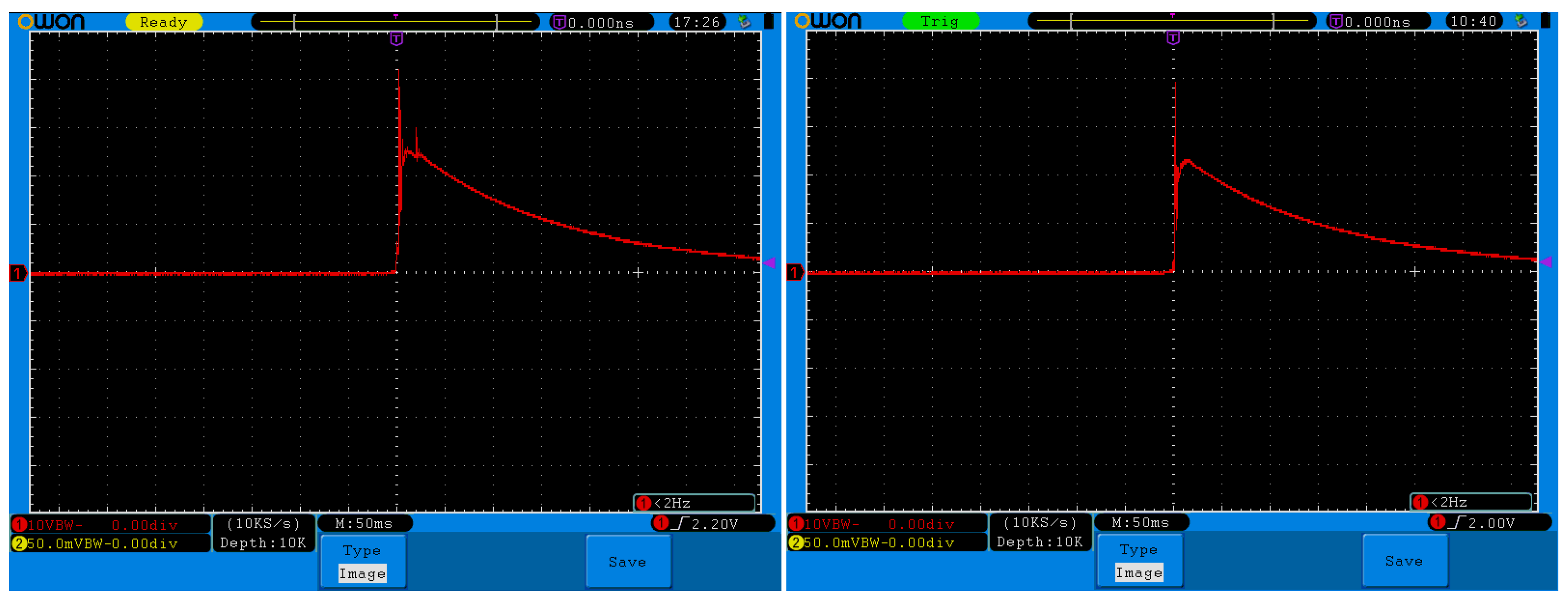Click horizontal position bar on right scope header
This screenshot has width=1568, height=604.
[x=1172, y=21]
